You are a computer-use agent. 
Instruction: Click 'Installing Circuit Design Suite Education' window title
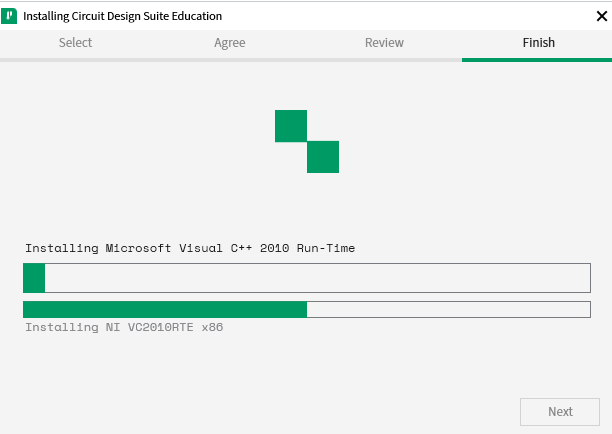click(122, 16)
